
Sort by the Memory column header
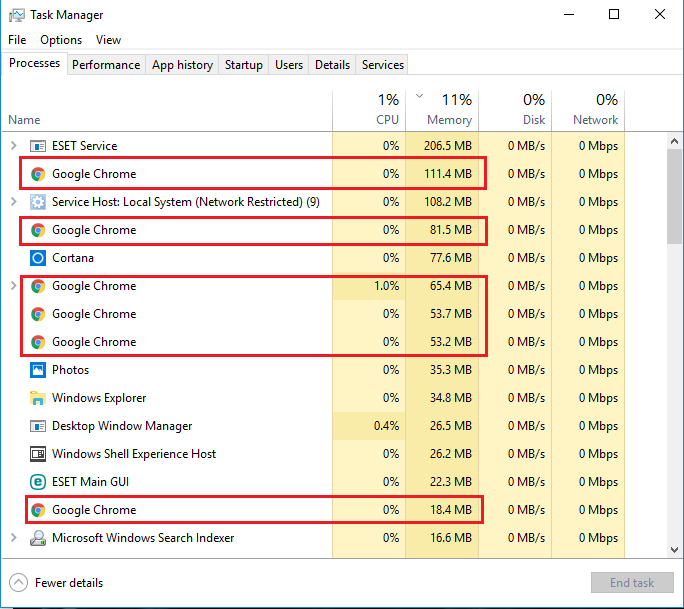click(442, 111)
